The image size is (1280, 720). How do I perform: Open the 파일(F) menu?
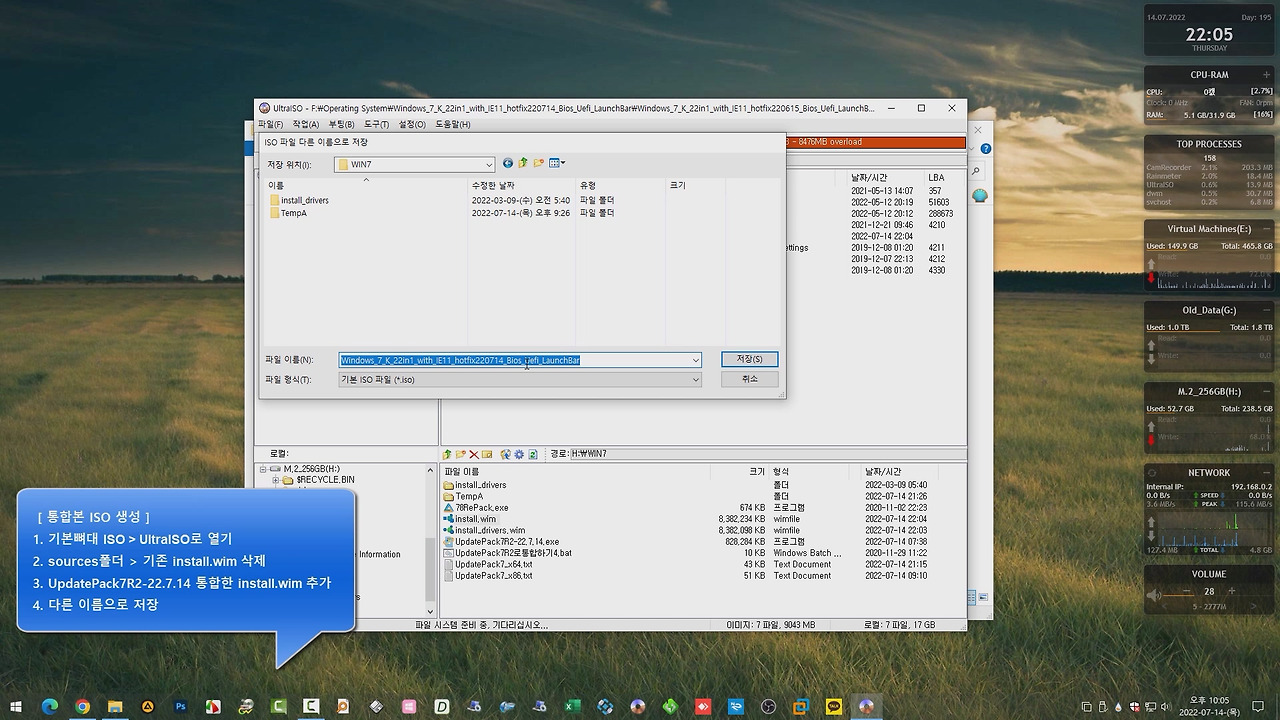pyautogui.click(x=270, y=124)
